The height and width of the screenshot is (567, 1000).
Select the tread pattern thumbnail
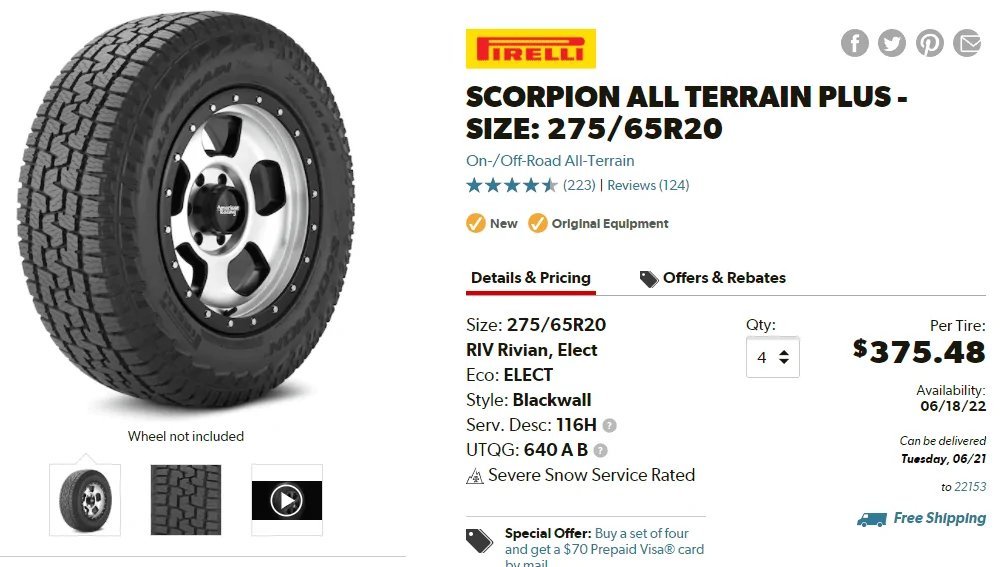click(186, 499)
